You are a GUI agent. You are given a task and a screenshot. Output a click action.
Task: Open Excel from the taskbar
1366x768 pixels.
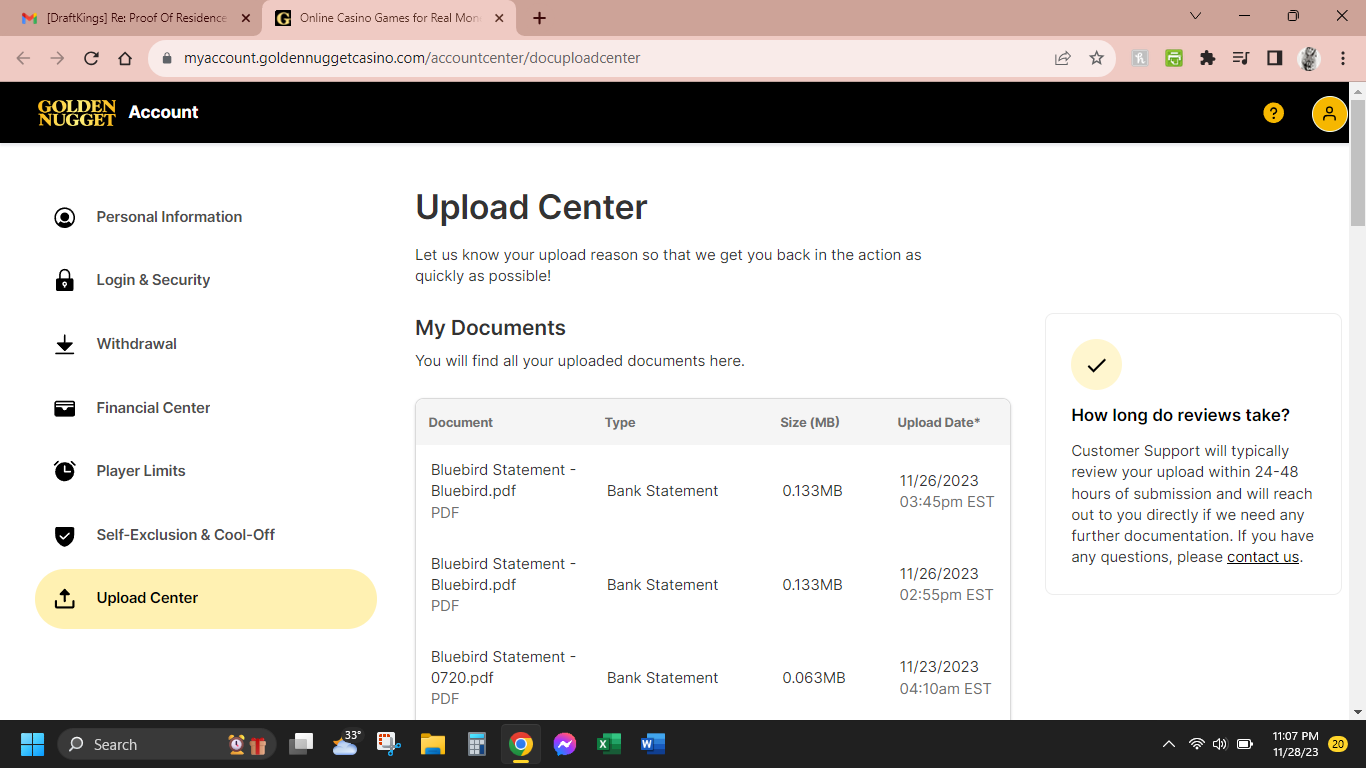[x=608, y=744]
